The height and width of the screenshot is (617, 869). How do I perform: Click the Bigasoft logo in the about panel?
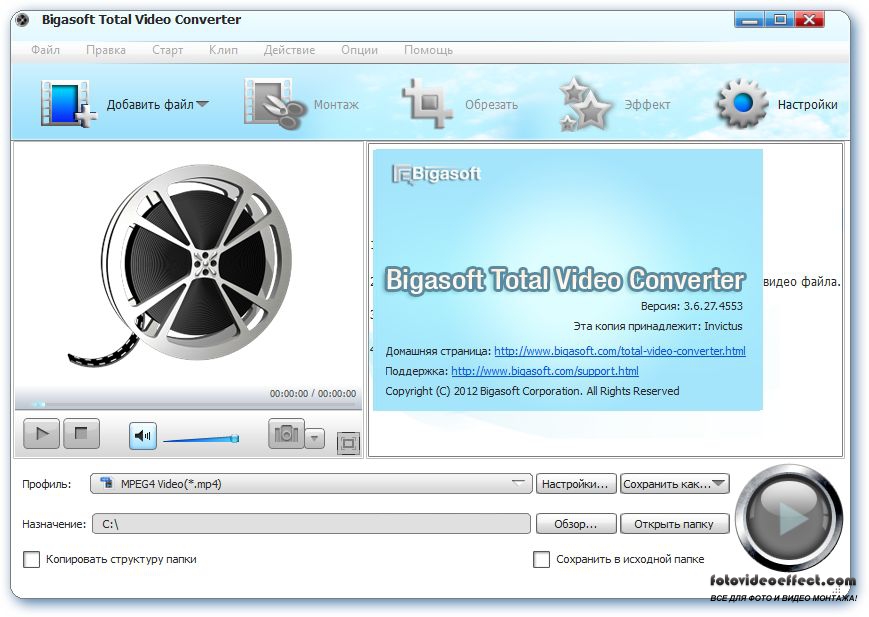(x=436, y=174)
